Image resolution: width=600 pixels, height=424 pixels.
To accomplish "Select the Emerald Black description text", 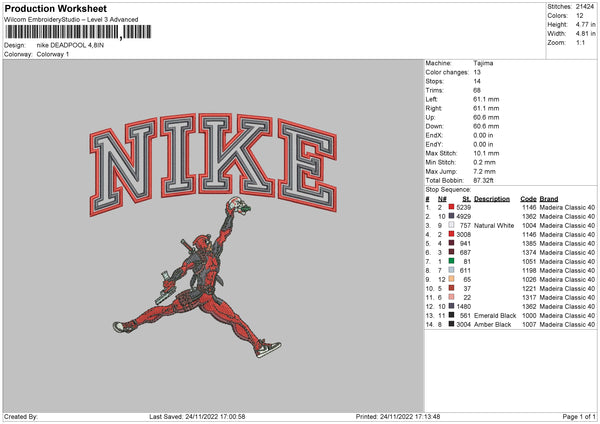I will coord(495,316).
